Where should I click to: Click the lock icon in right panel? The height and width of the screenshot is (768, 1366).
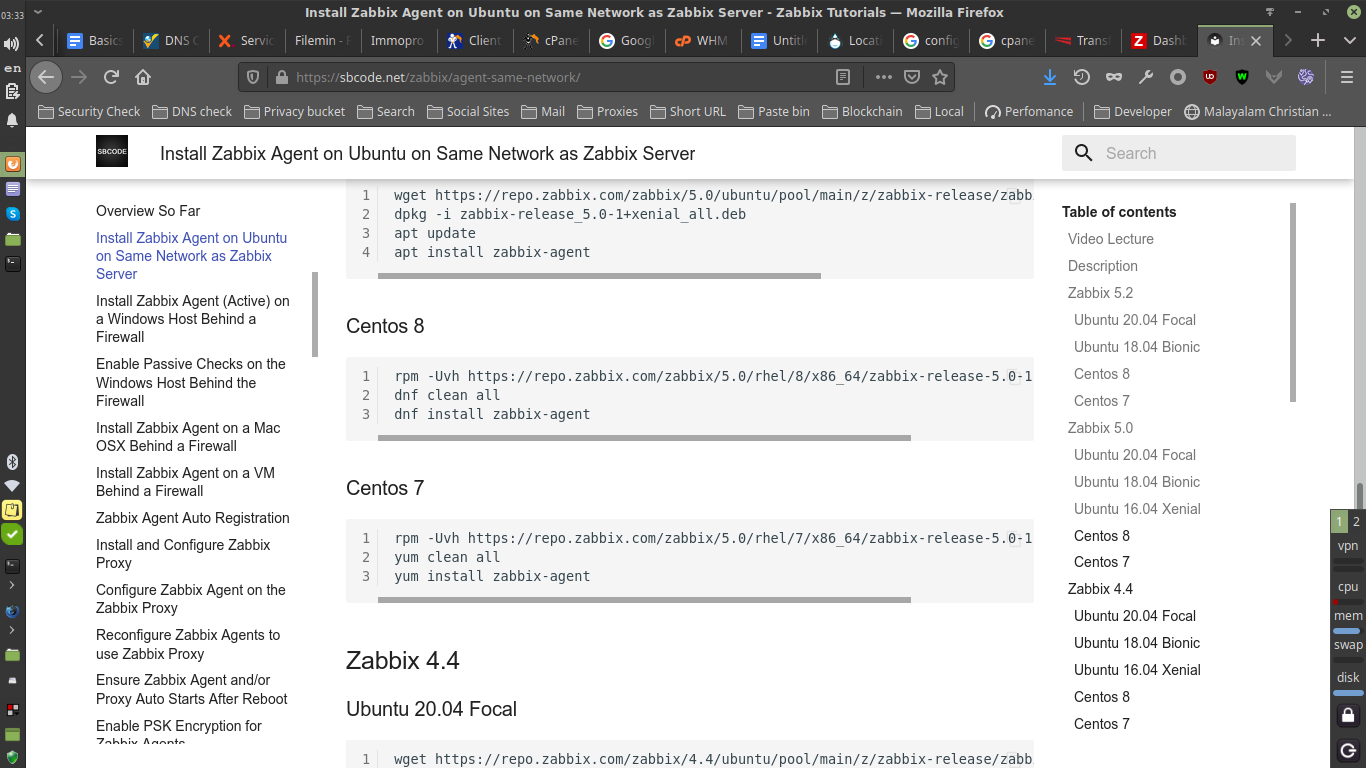coord(1348,715)
